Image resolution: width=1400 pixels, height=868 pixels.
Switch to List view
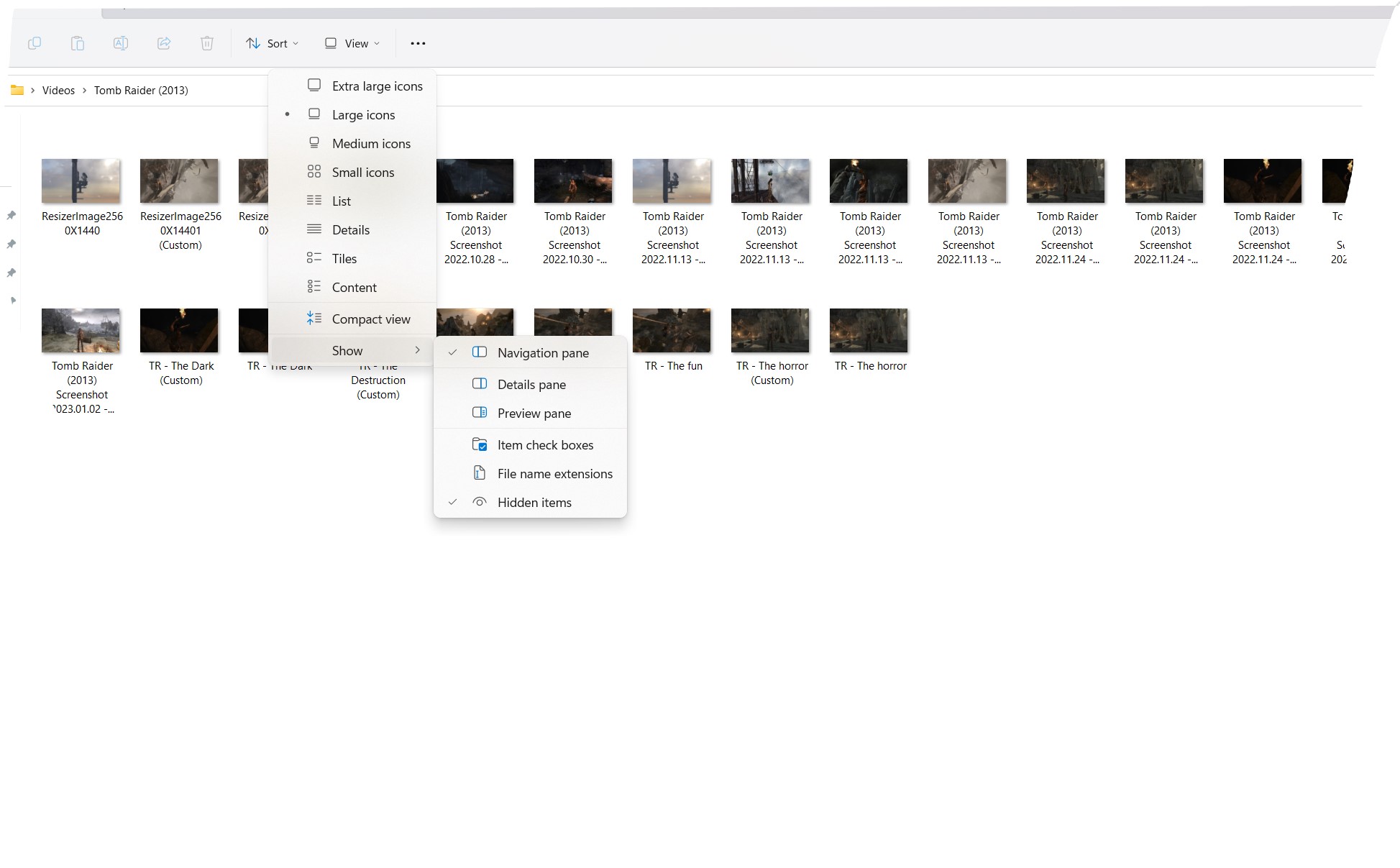point(352,201)
